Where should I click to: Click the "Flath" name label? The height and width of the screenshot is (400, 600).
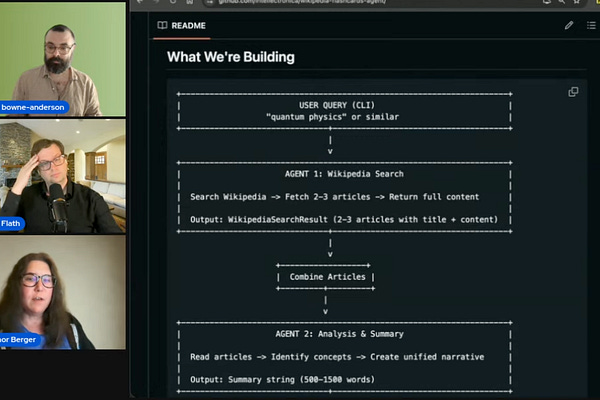(x=11, y=224)
